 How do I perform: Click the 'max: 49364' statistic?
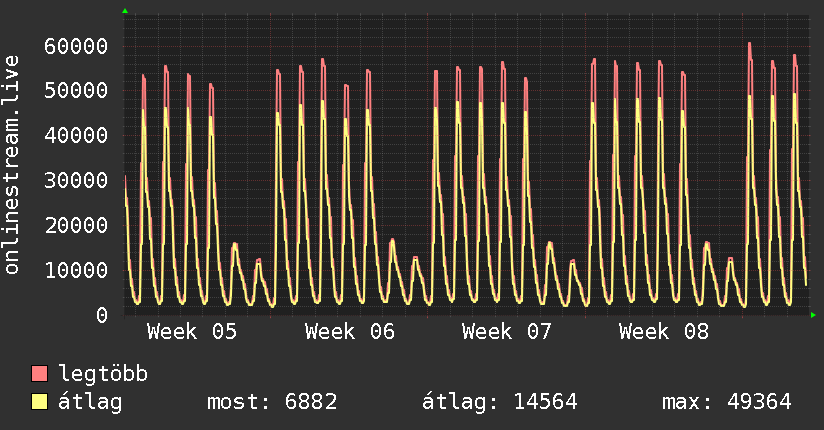726,402
